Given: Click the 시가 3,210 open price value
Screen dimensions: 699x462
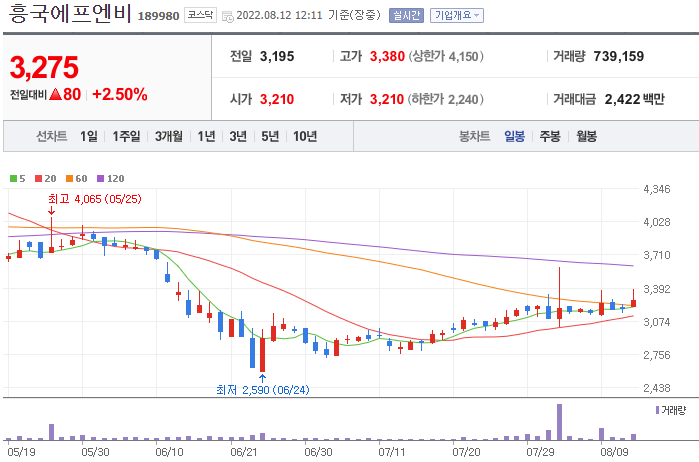Looking at the screenshot, I should [x=277, y=99].
